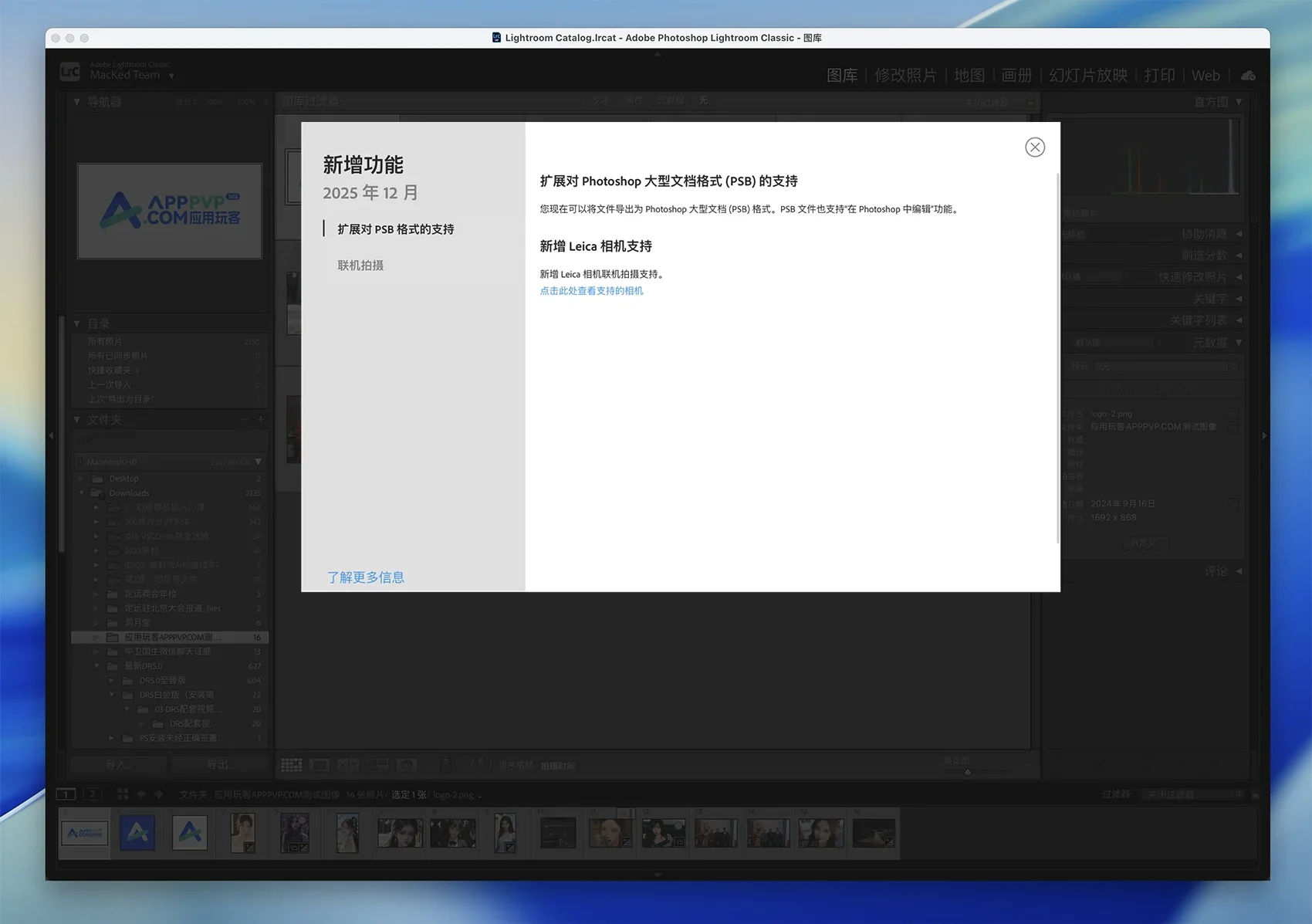Click the filmstrip go-forward arrow icon

[159, 794]
